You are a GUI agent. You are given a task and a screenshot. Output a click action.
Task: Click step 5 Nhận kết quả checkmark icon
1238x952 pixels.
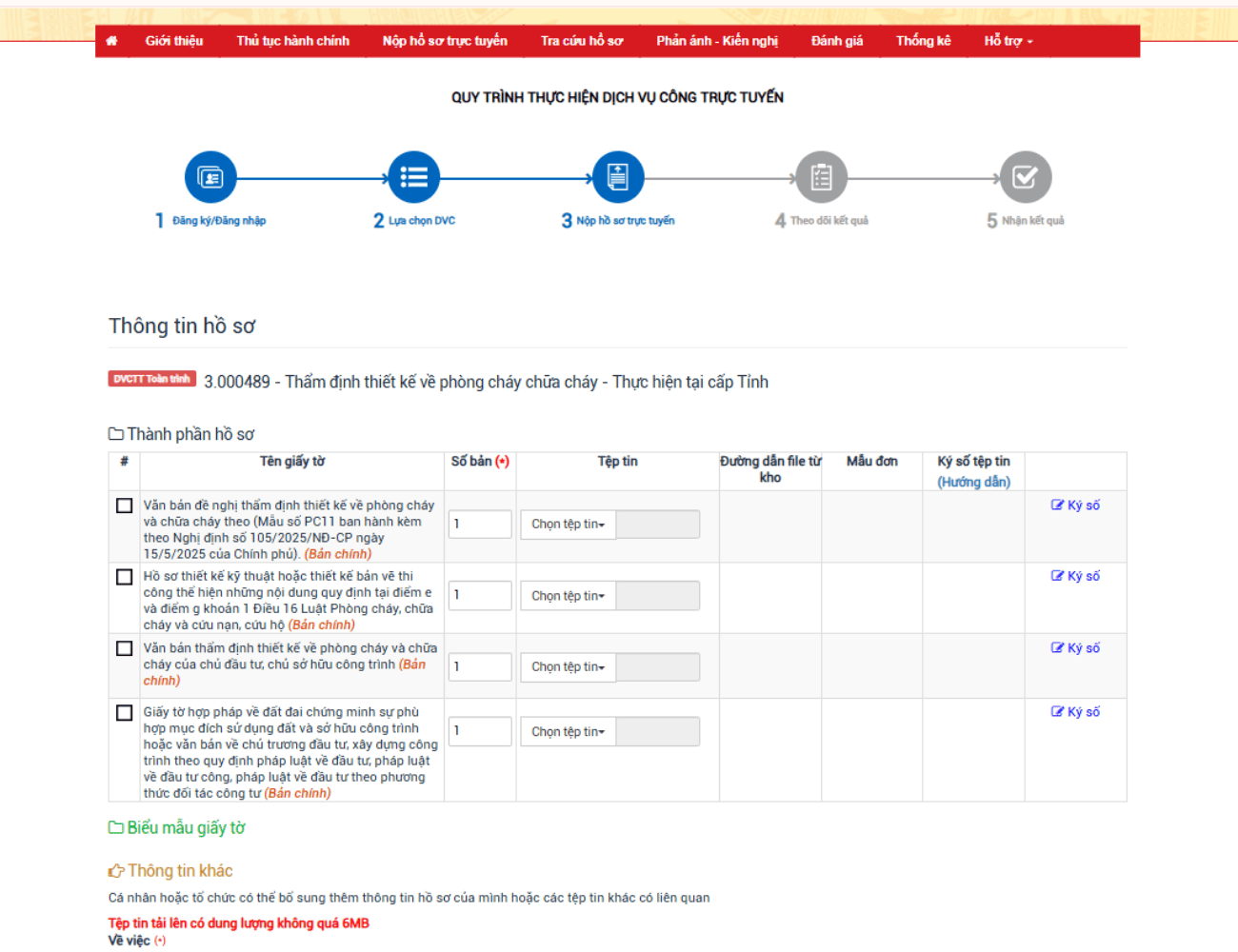(x=1025, y=177)
